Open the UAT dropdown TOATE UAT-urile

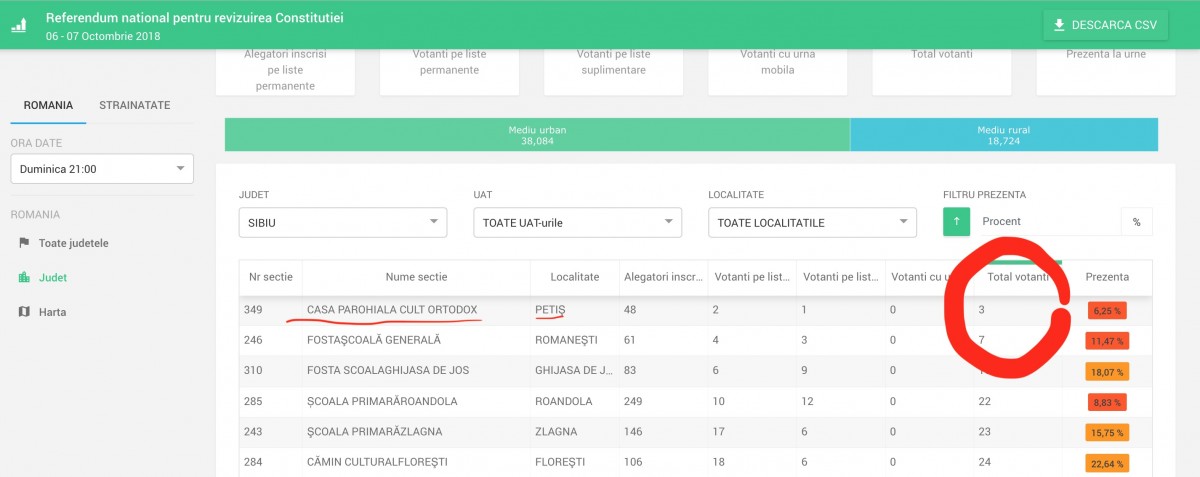[x=577, y=222]
